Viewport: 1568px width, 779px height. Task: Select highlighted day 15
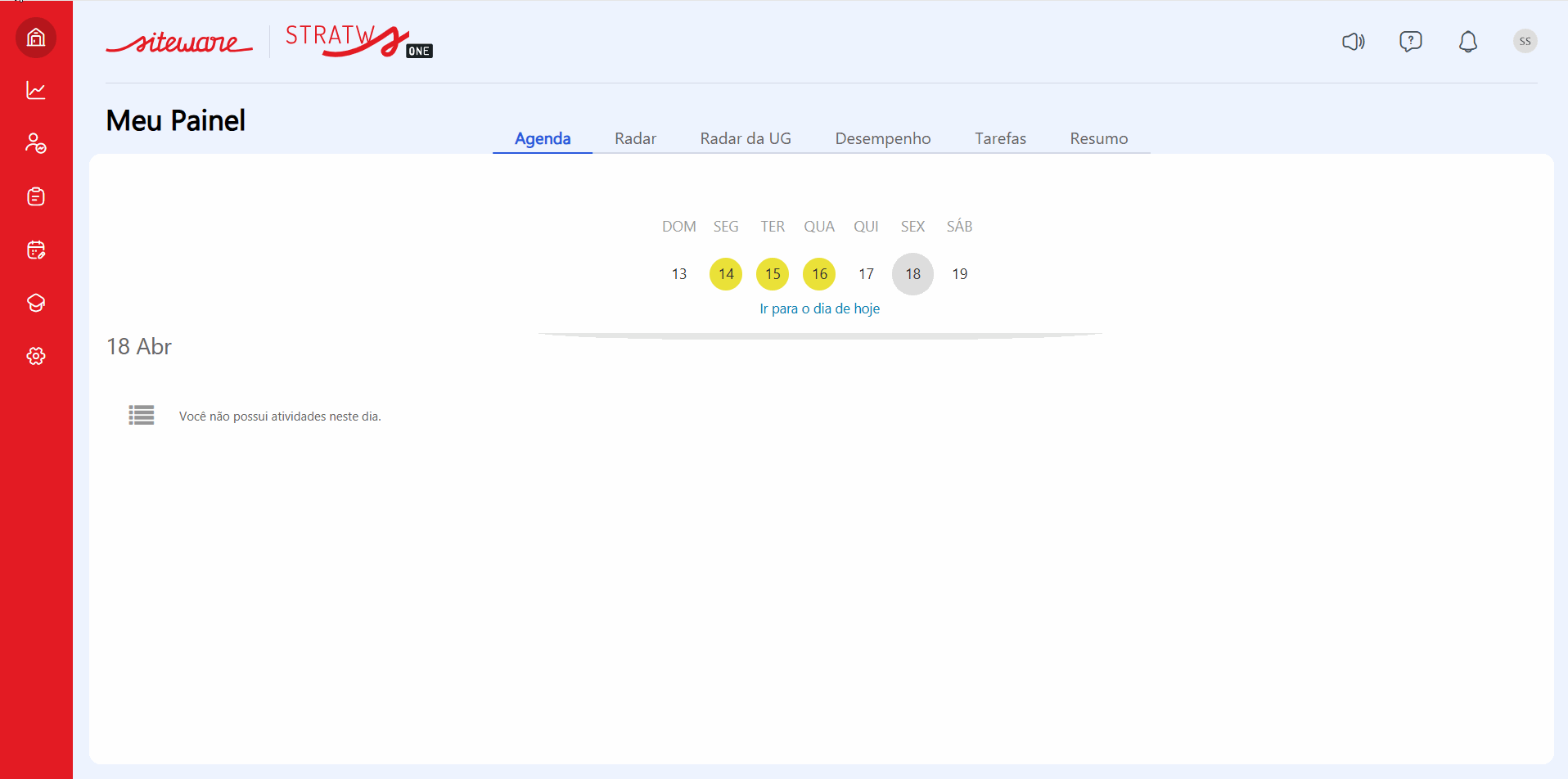pyautogui.click(x=773, y=274)
